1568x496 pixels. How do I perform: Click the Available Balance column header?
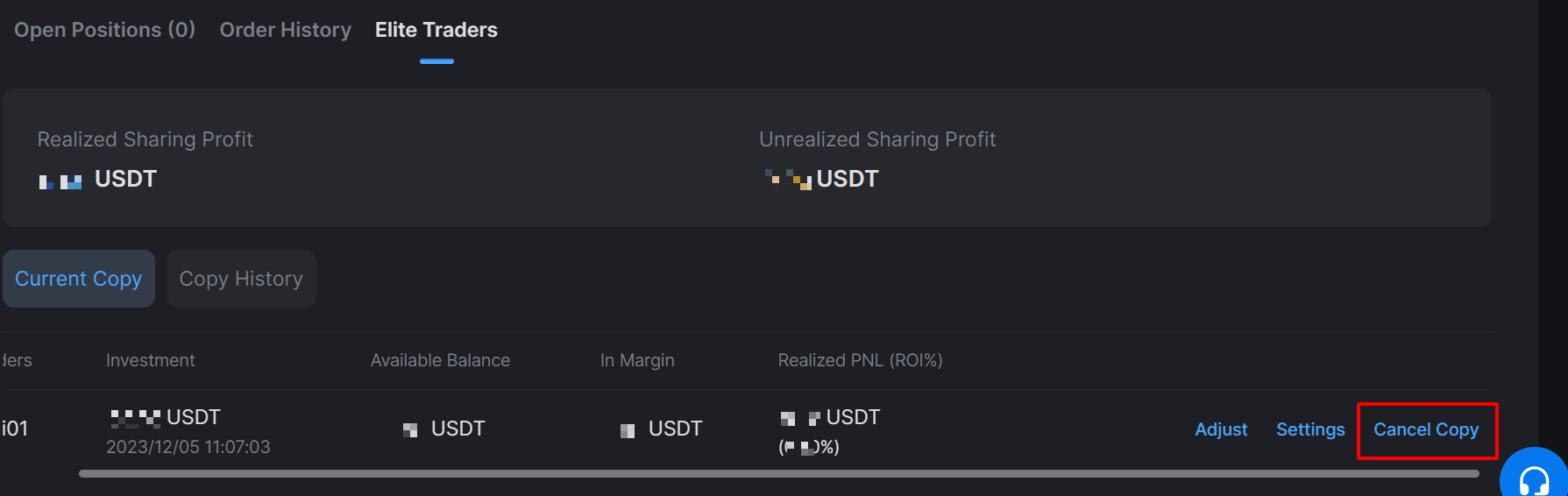440,360
